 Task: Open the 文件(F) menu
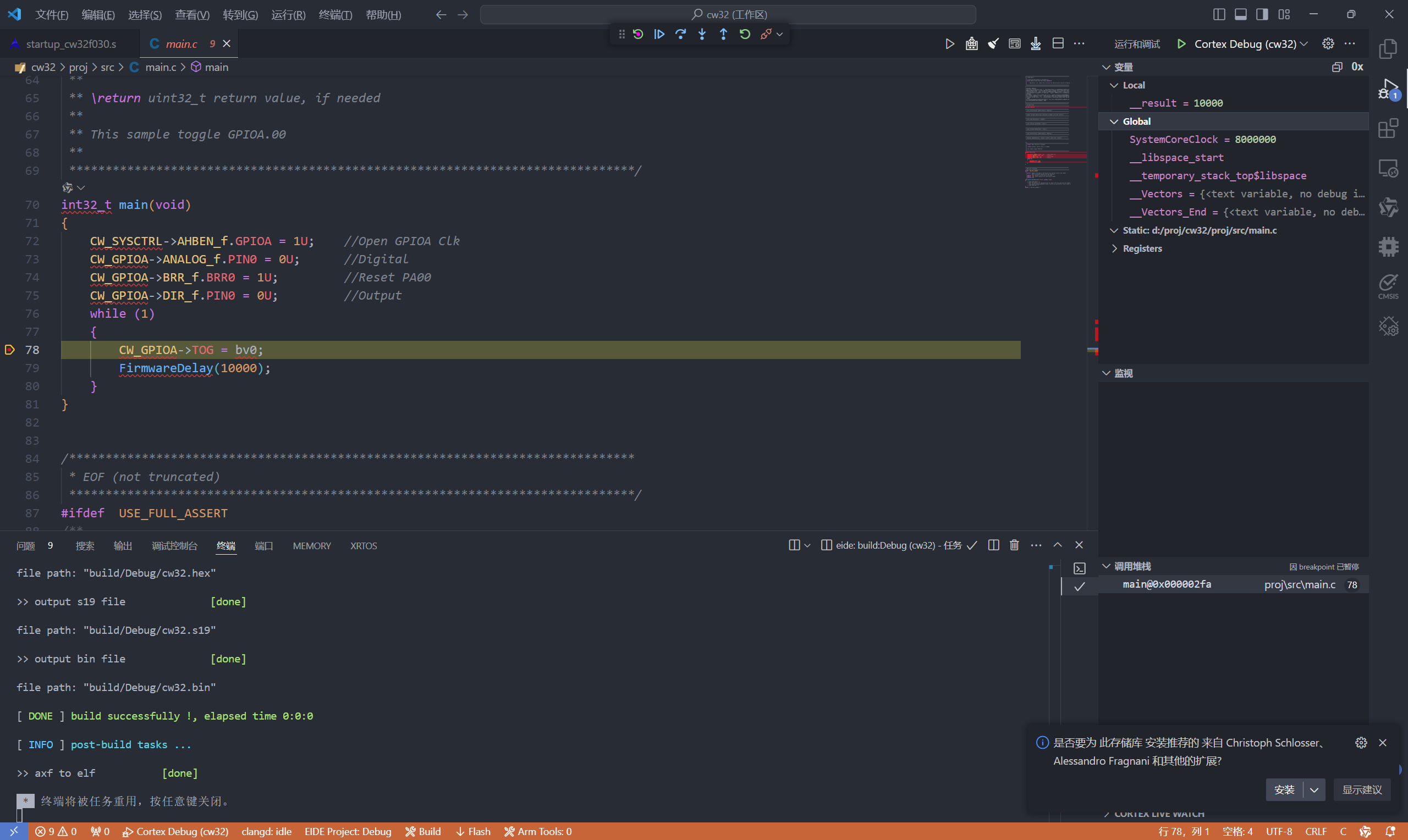pos(52,14)
